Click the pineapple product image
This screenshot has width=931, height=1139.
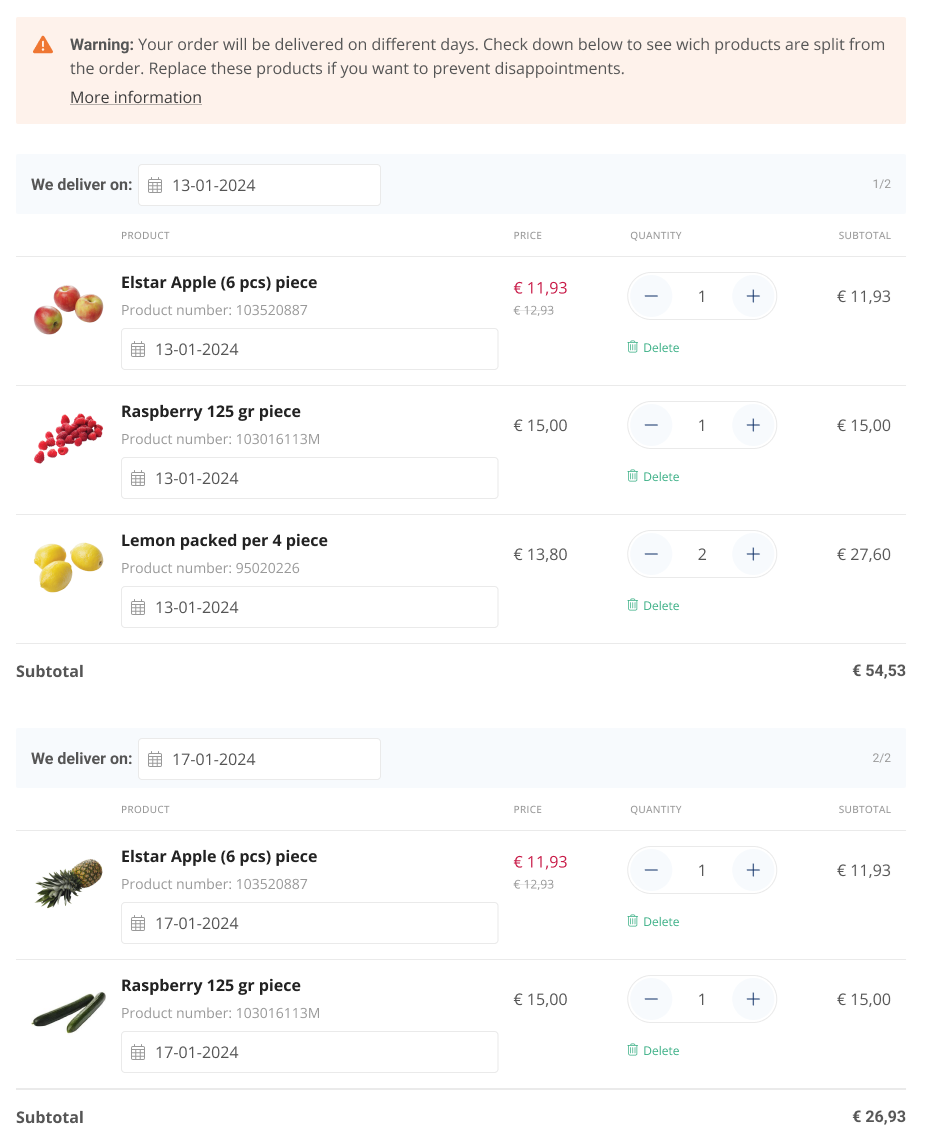(x=68, y=882)
